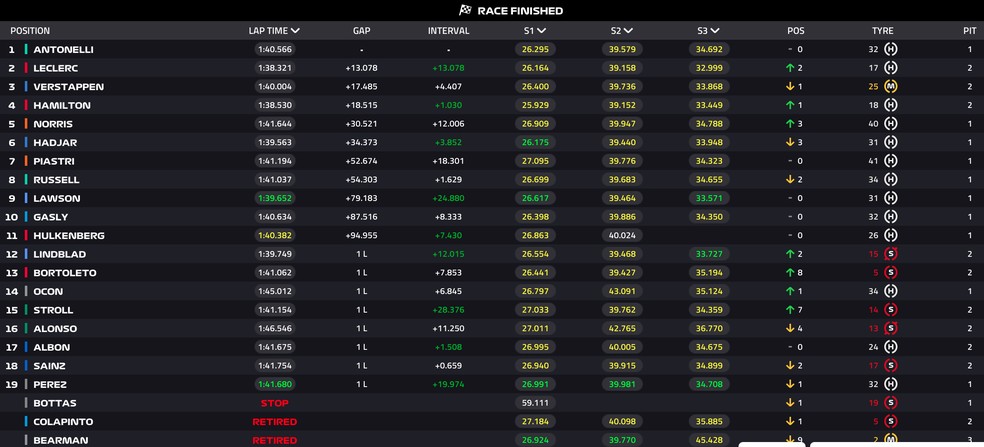Click Bottas's S1 time 59.111

pyautogui.click(x=535, y=403)
